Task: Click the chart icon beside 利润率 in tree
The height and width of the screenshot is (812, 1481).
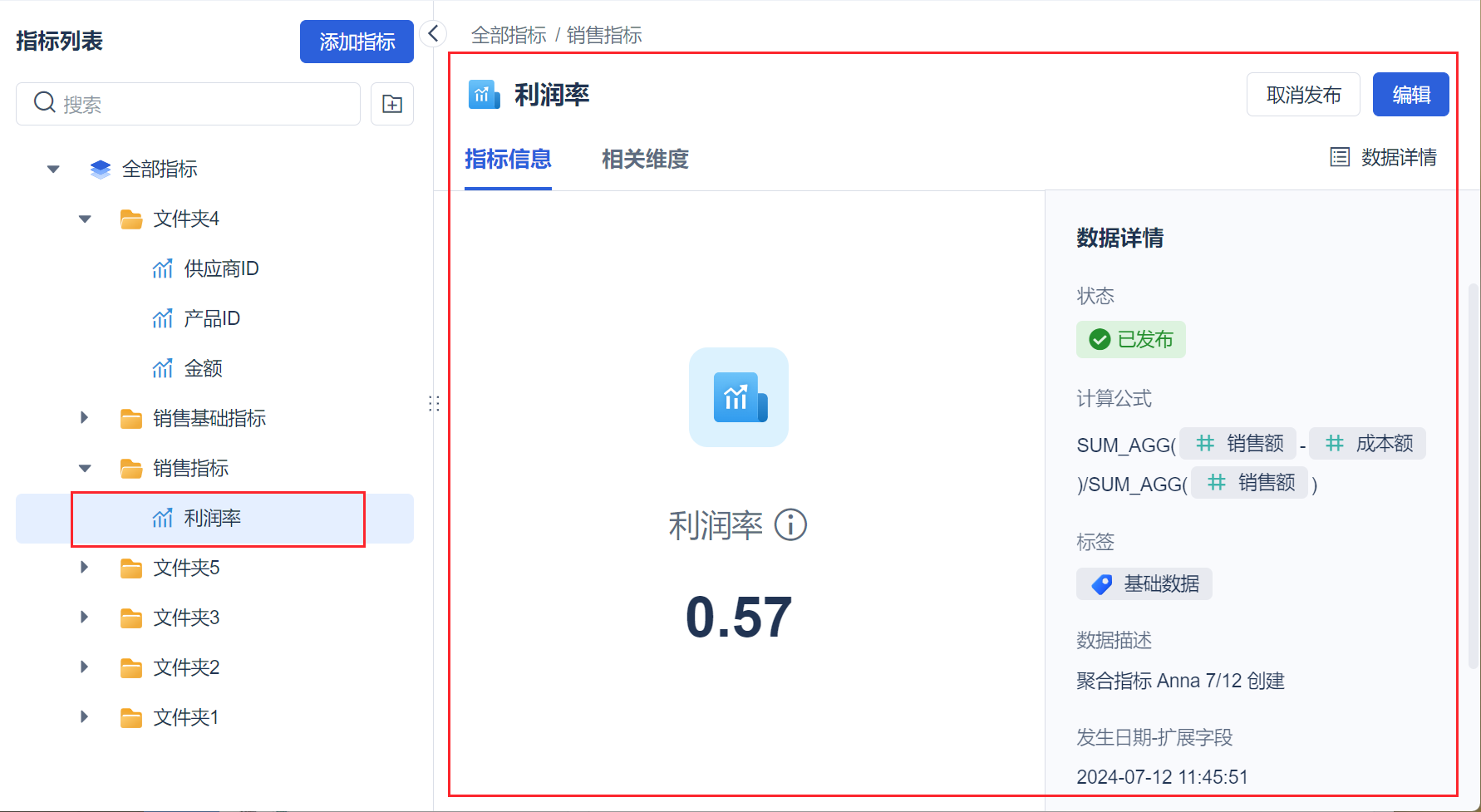Action: pos(163,519)
